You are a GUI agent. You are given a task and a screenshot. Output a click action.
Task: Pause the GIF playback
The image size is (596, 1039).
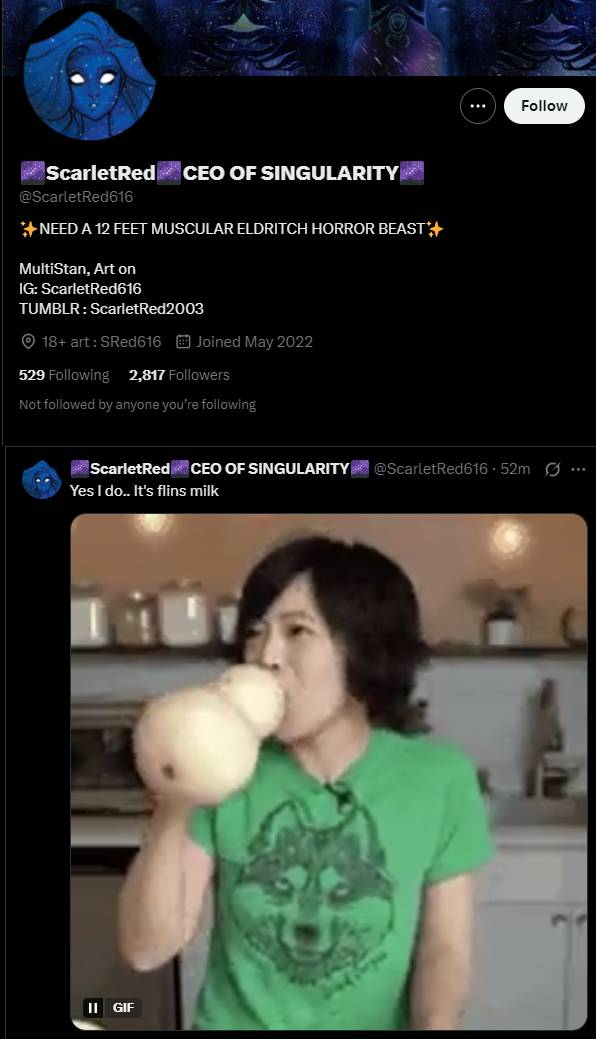point(93,1007)
